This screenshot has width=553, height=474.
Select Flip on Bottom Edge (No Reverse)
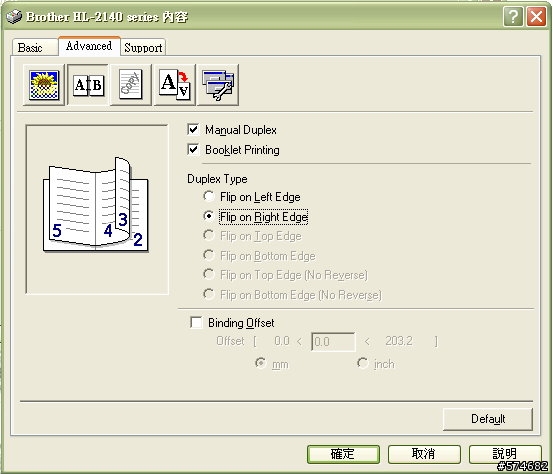pos(209,294)
